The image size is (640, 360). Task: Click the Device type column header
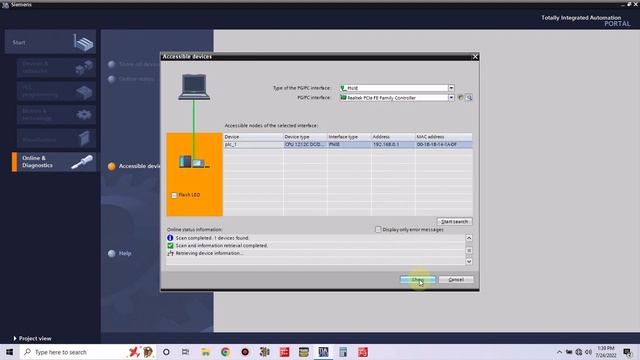(305, 137)
